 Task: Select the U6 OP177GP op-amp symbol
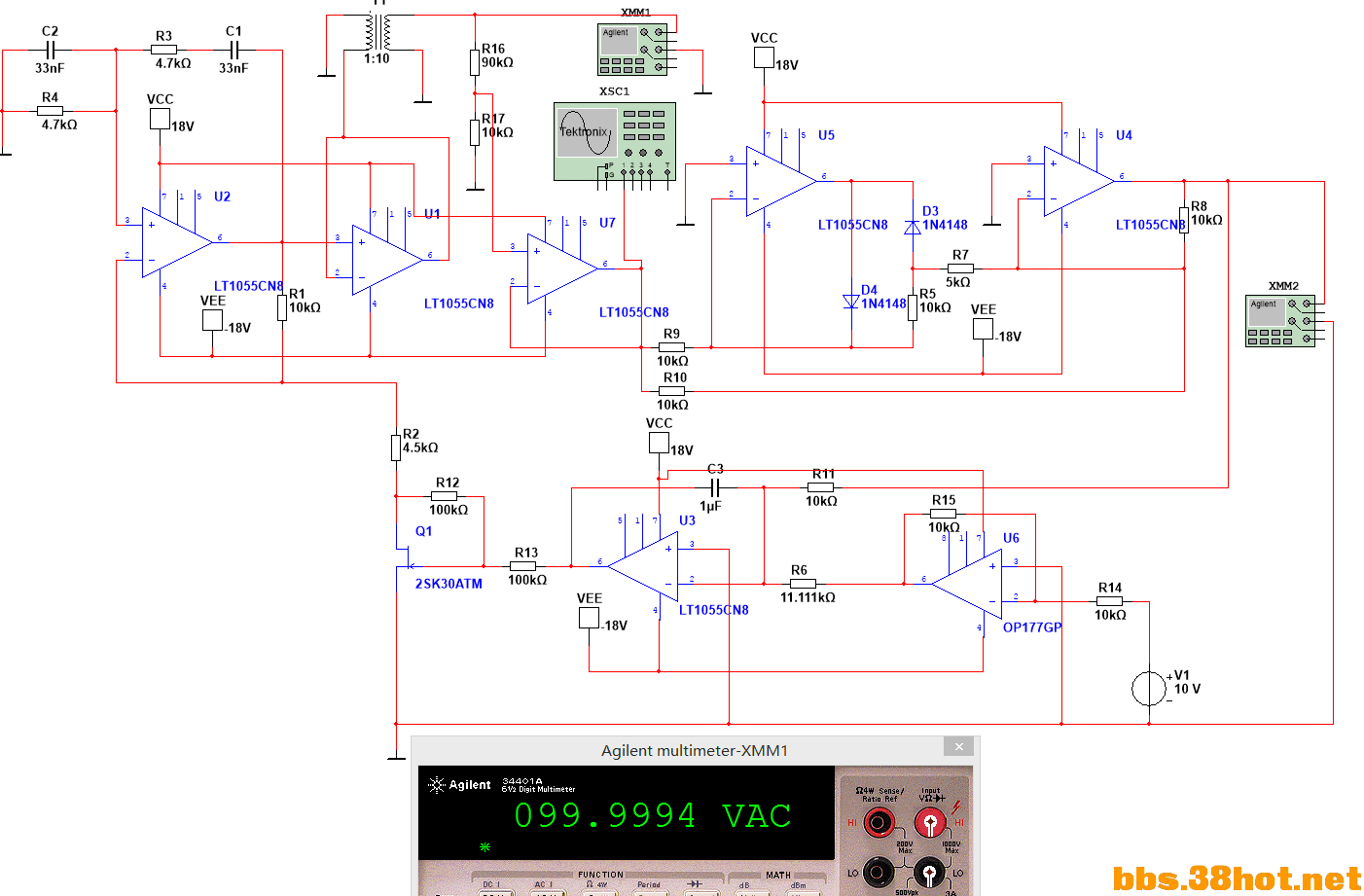(x=967, y=584)
